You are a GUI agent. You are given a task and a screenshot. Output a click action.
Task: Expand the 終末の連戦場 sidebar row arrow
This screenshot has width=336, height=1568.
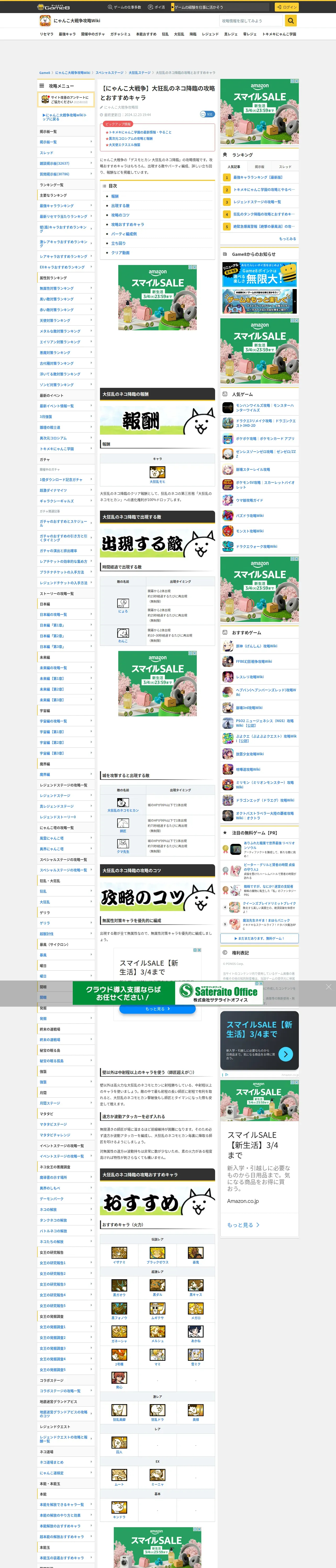[92, 1040]
